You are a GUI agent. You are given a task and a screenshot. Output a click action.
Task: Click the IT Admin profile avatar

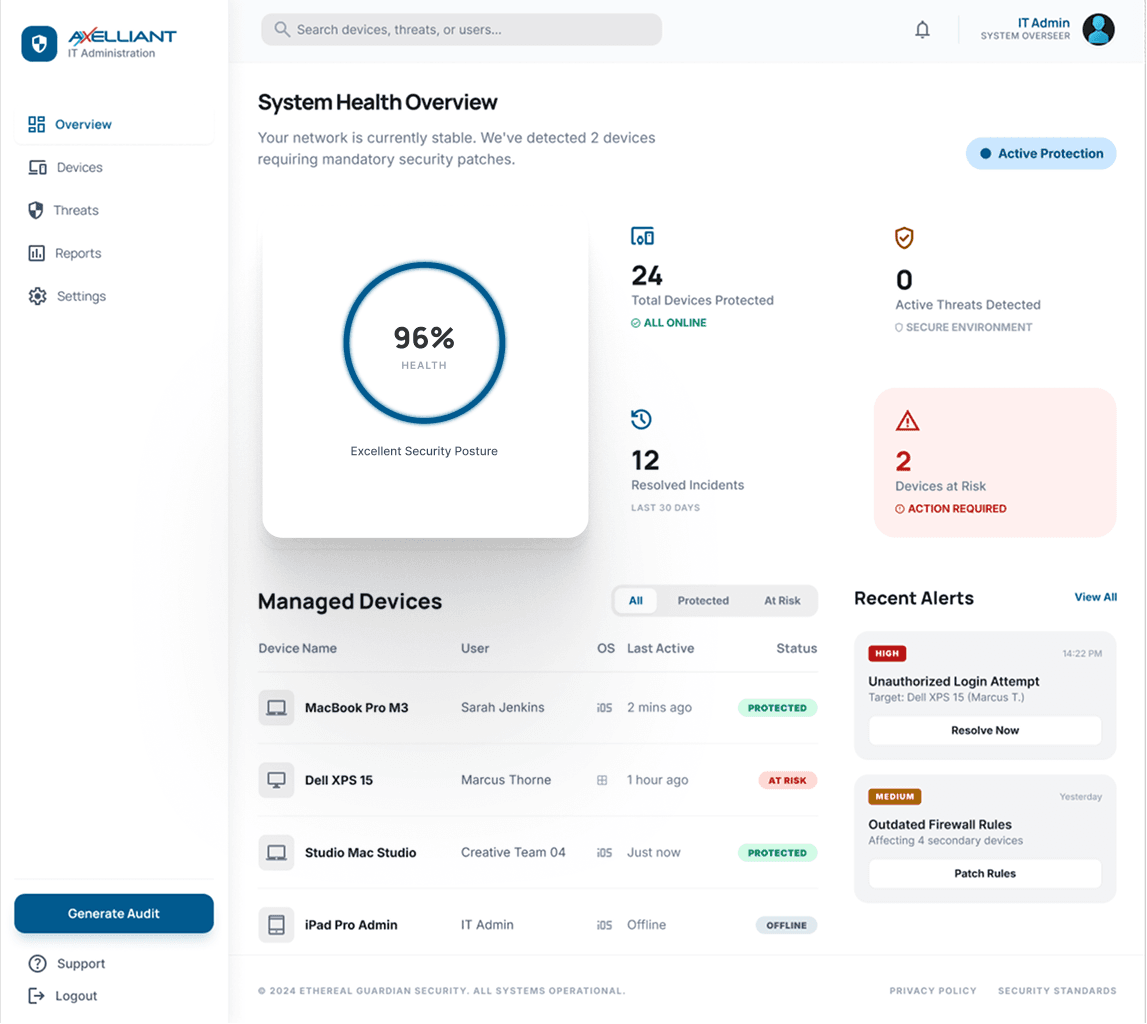point(1098,29)
